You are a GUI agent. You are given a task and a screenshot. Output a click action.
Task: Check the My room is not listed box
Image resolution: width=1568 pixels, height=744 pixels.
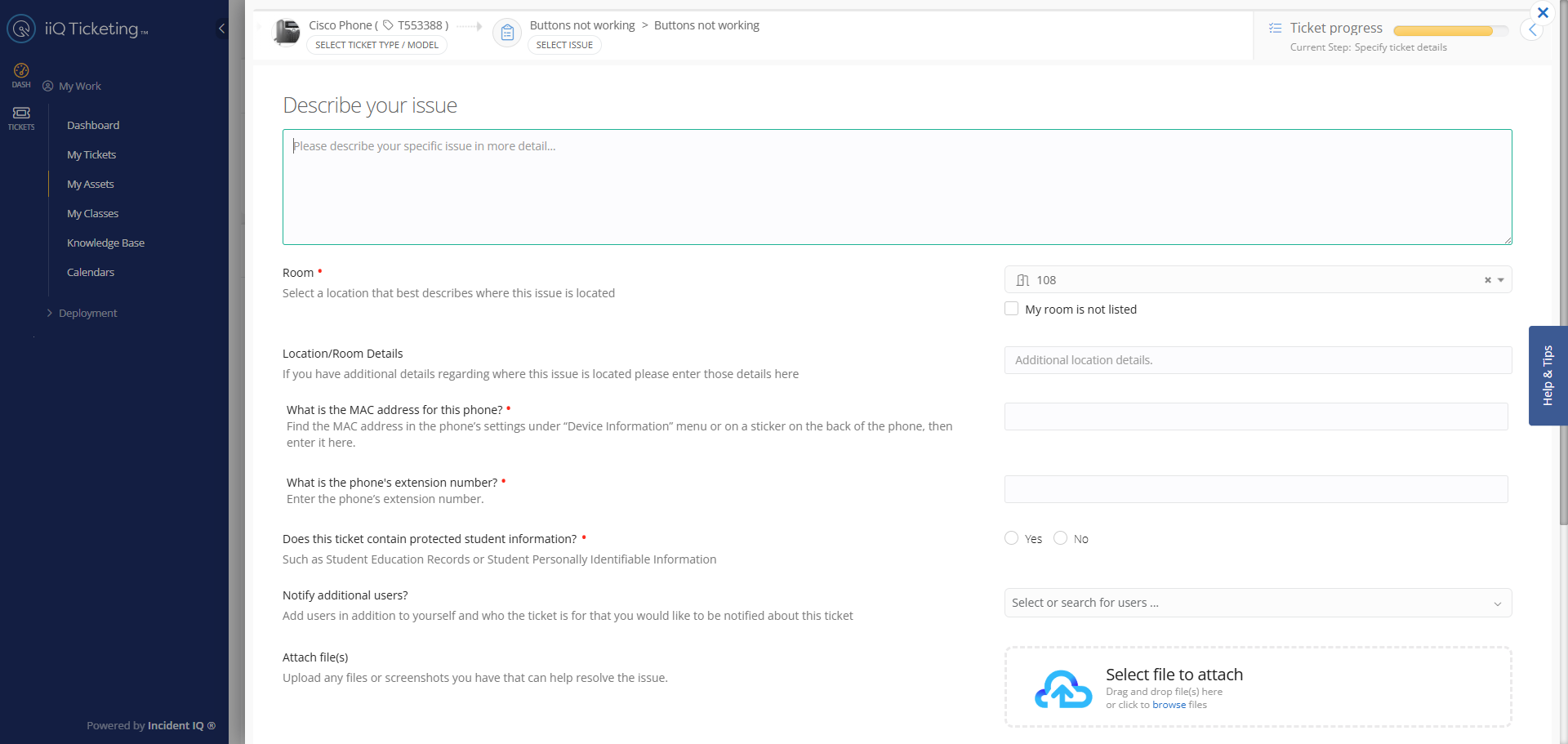coord(1011,309)
